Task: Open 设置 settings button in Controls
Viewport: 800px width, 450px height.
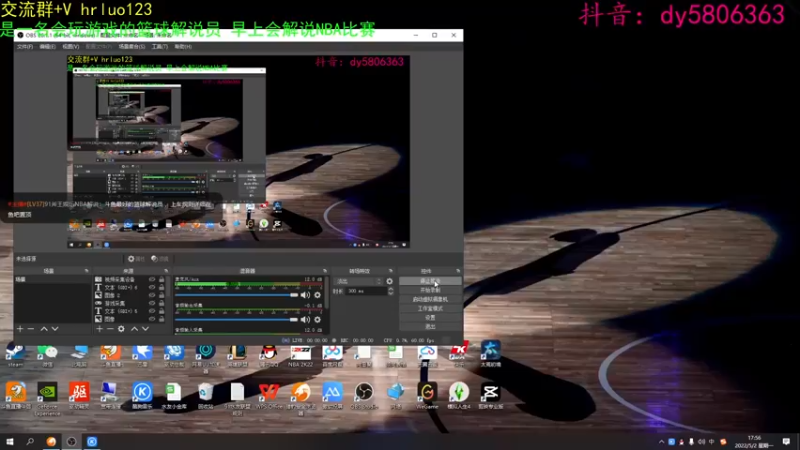Action: pyautogui.click(x=430, y=317)
